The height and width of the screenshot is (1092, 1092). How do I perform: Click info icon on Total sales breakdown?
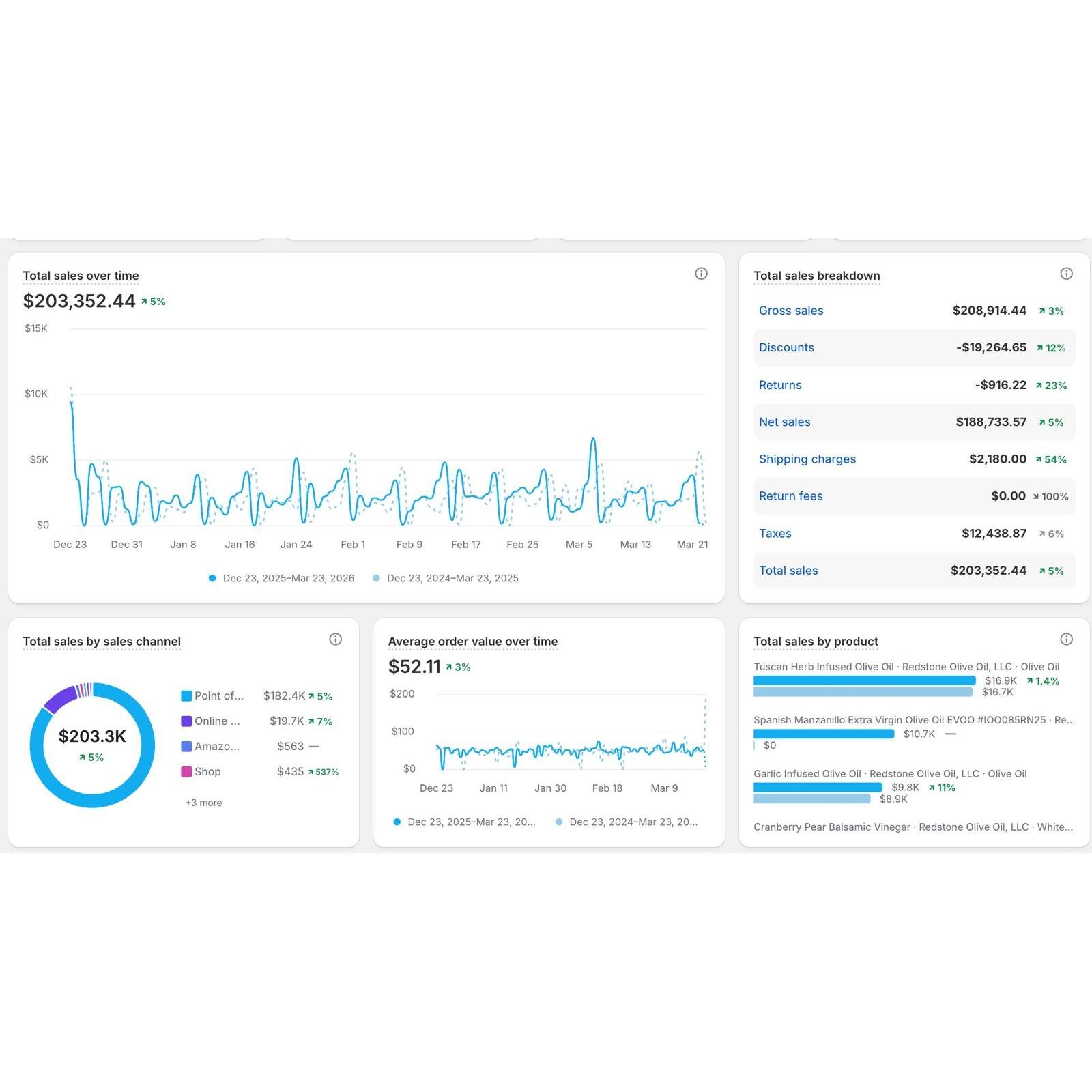coord(1066,274)
